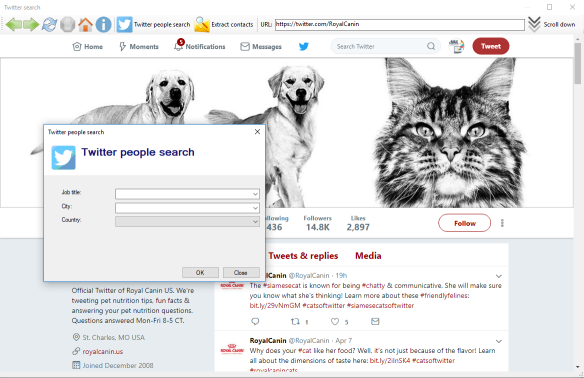Click the vertical scrollbar thumb
Screen dimensions: 584x378
tap(578, 63)
